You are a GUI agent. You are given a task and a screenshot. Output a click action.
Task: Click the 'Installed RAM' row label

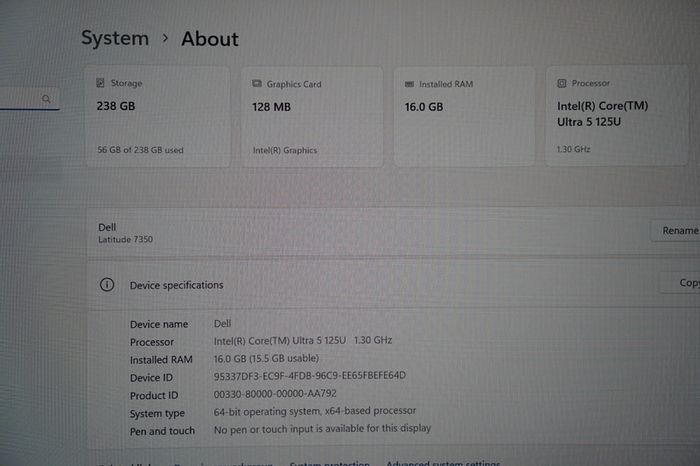point(161,360)
